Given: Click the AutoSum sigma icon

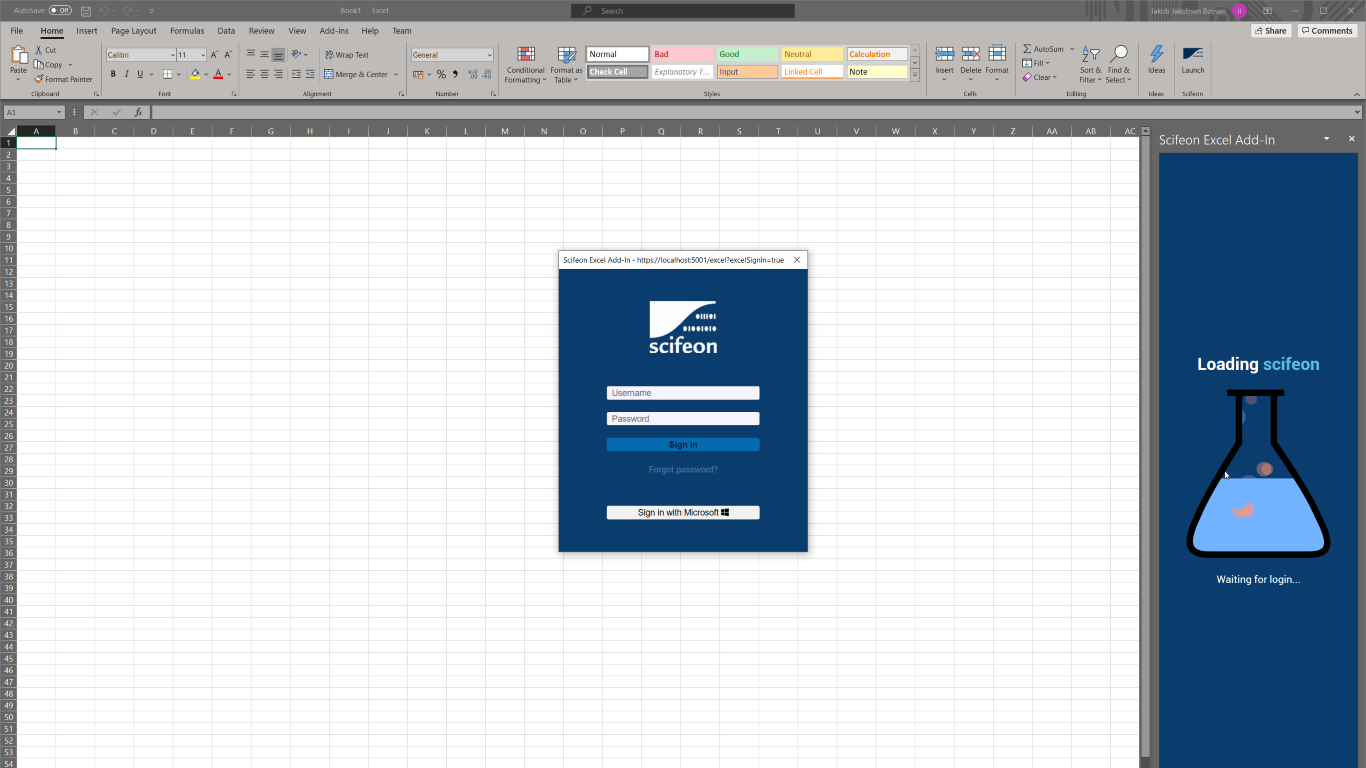Looking at the screenshot, I should [1027, 49].
